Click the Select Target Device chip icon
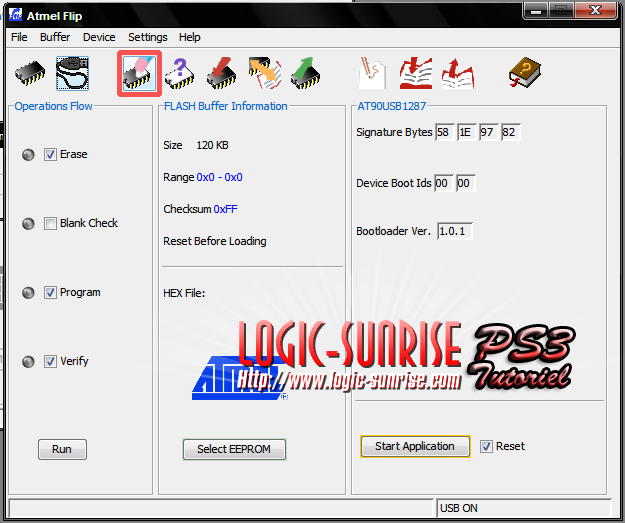 (30, 73)
